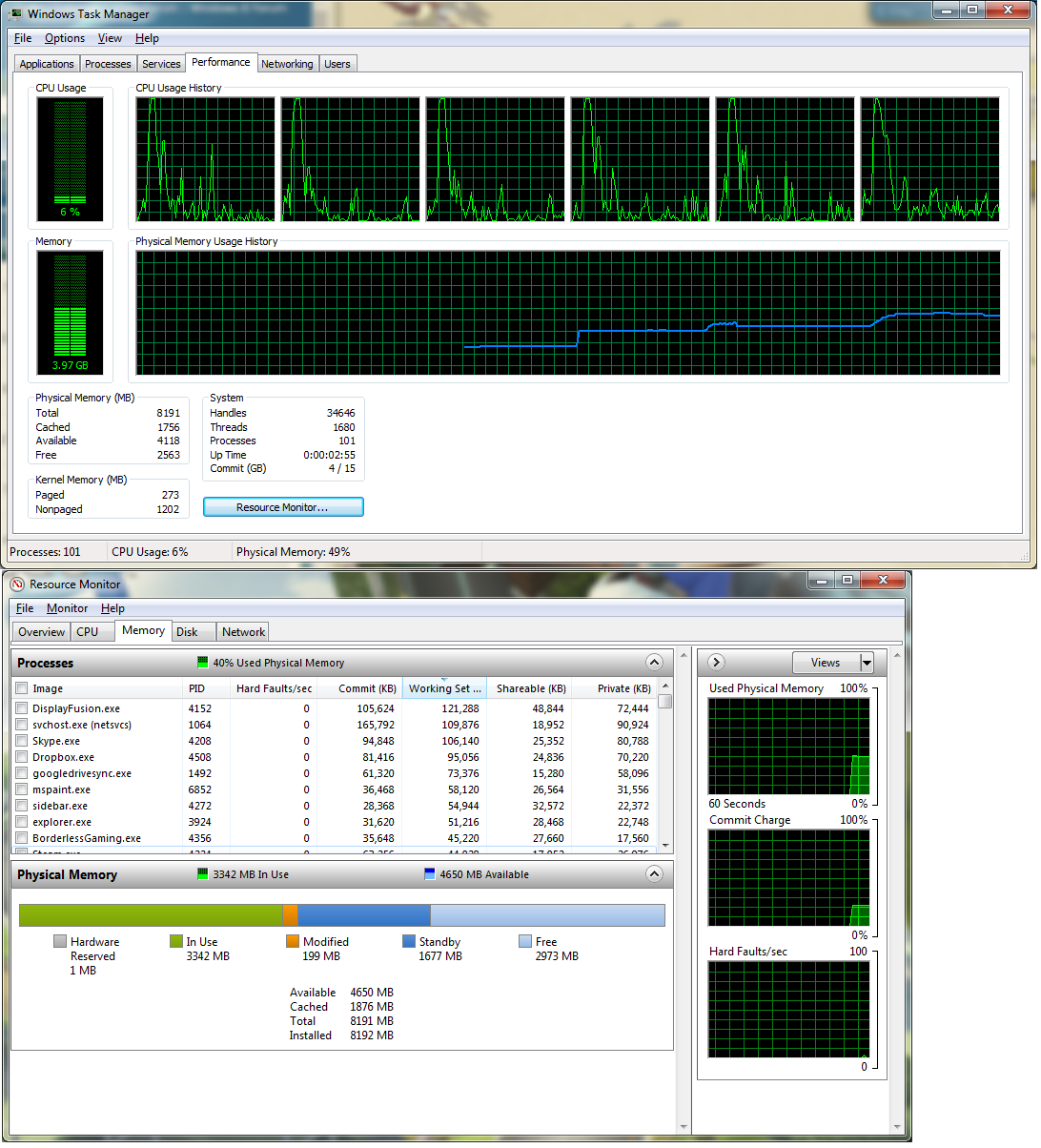Switch to the Networking tab
Viewport: 1041px width, 1148px height.
pyautogui.click(x=287, y=64)
